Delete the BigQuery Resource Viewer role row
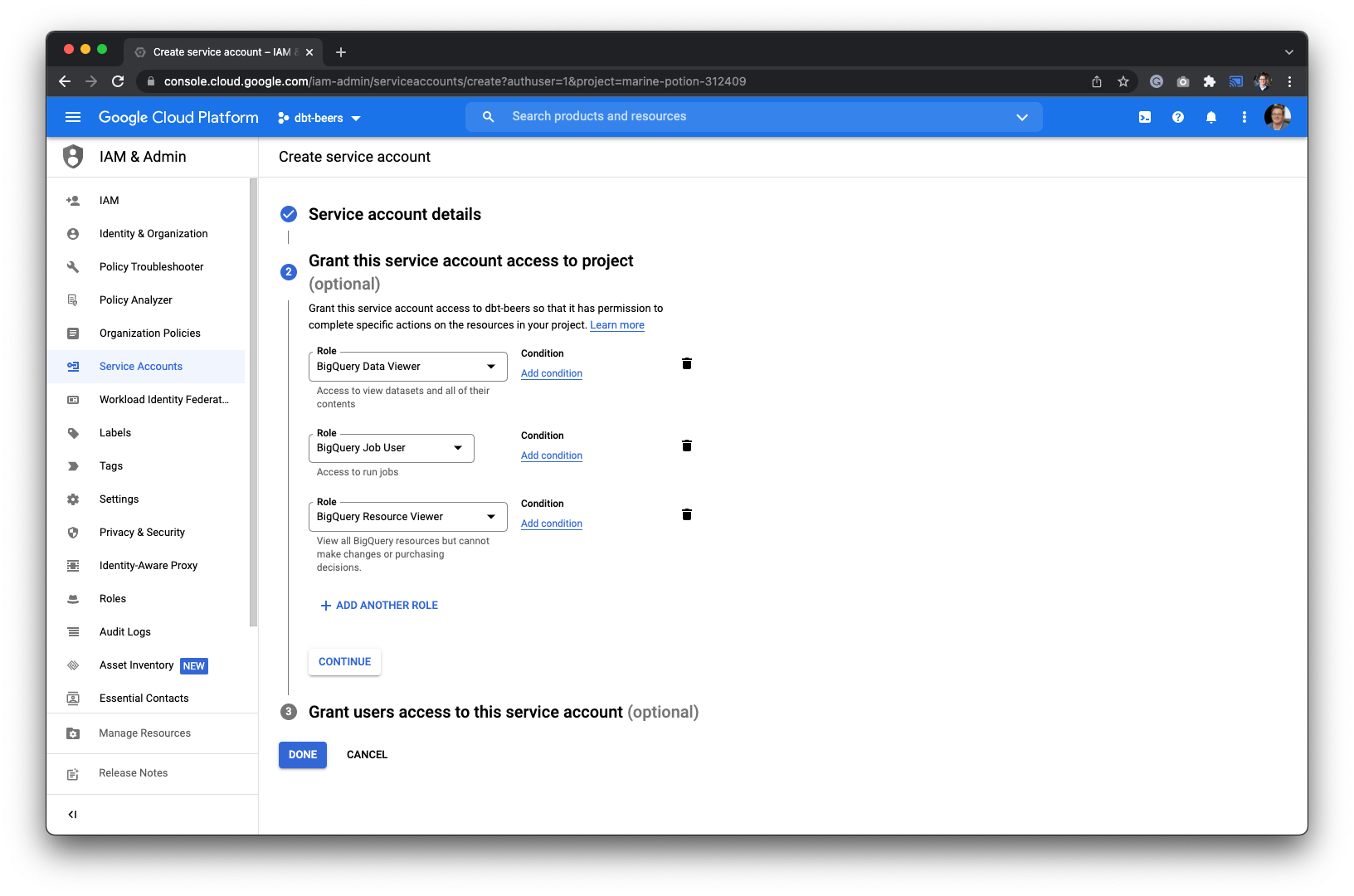This screenshot has height=896, width=1354. [687, 514]
